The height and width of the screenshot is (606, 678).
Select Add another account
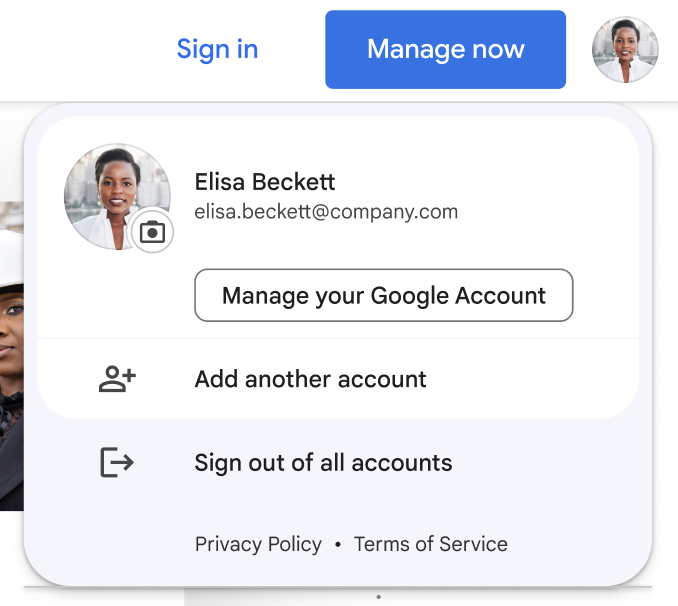310,379
